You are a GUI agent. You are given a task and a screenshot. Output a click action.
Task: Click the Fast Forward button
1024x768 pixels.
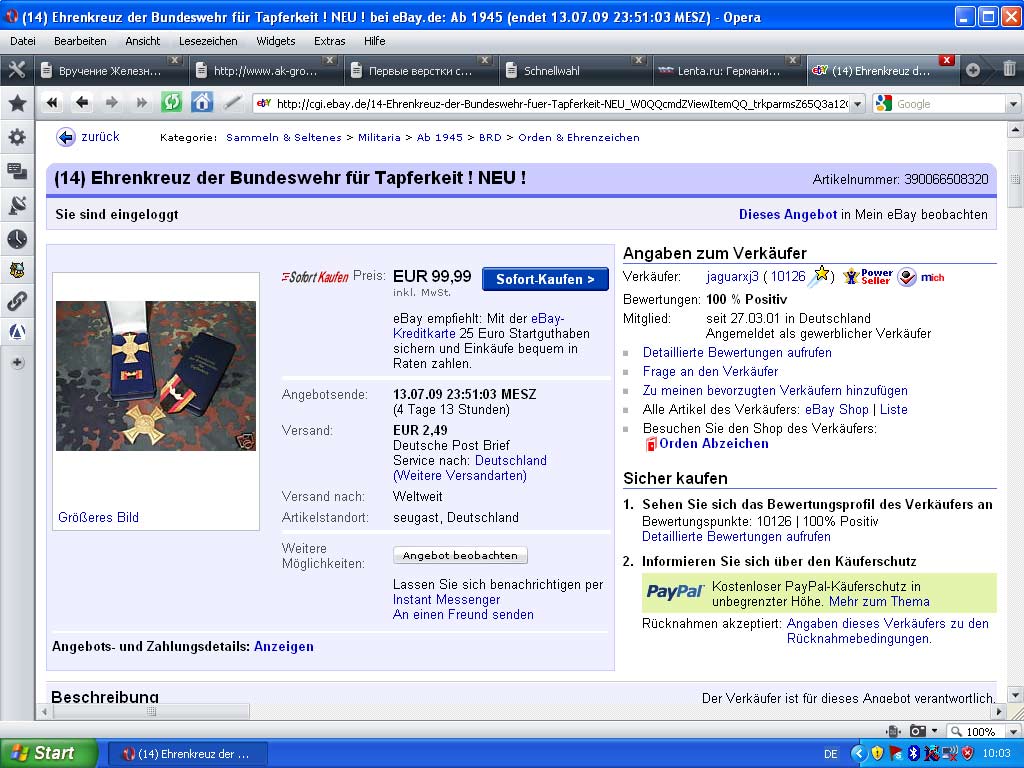coord(141,103)
